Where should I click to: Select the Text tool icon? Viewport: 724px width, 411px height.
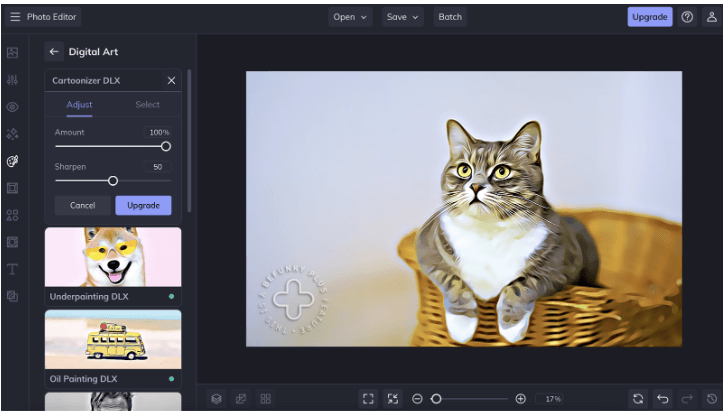(x=13, y=269)
